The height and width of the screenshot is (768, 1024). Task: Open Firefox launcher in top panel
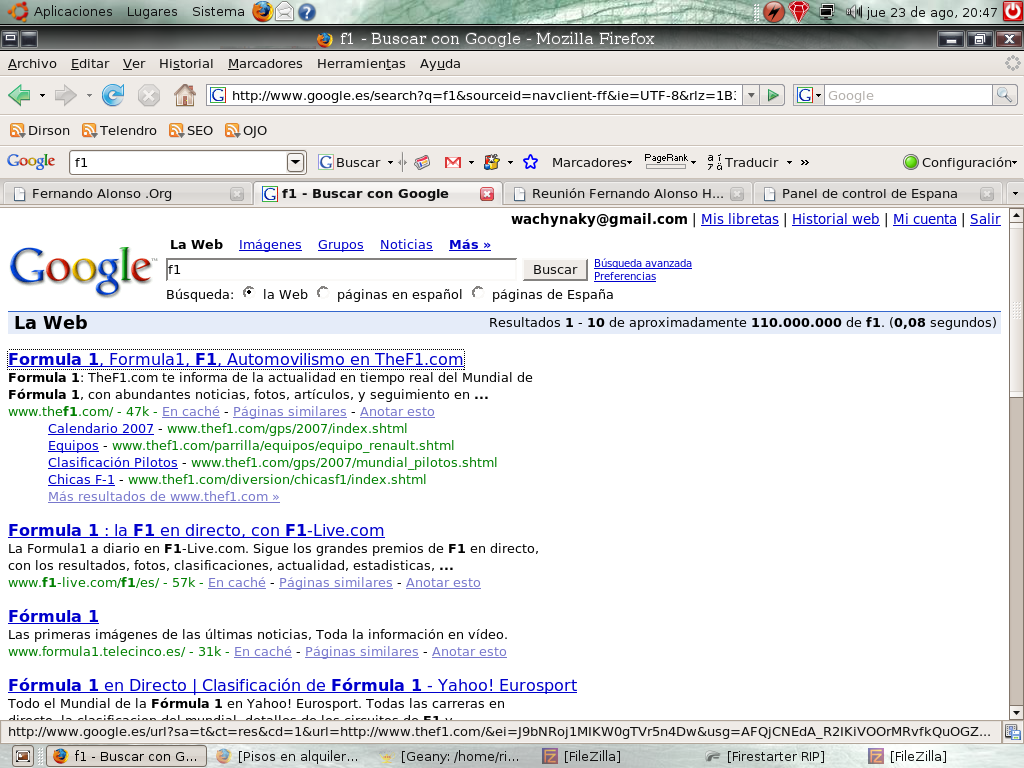[263, 11]
